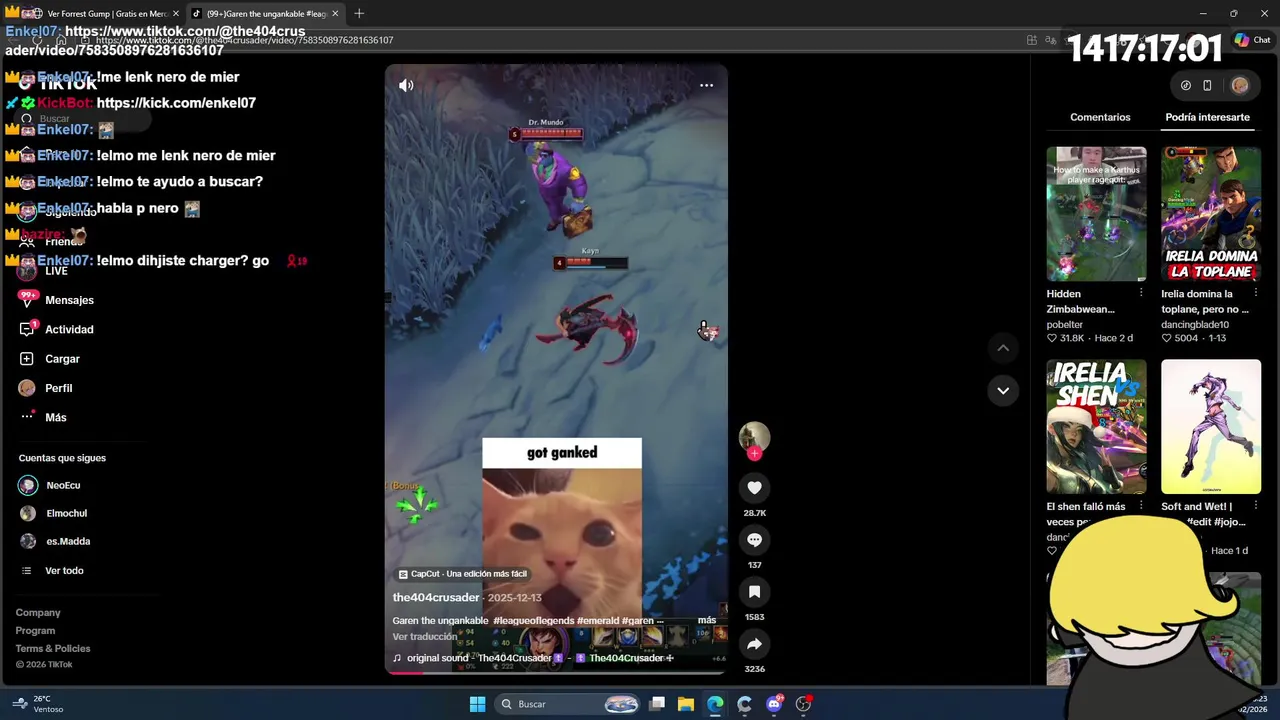The height and width of the screenshot is (720, 1280).
Task: Open the Irelia vs Shen video thumbnail
Action: pyautogui.click(x=1096, y=427)
